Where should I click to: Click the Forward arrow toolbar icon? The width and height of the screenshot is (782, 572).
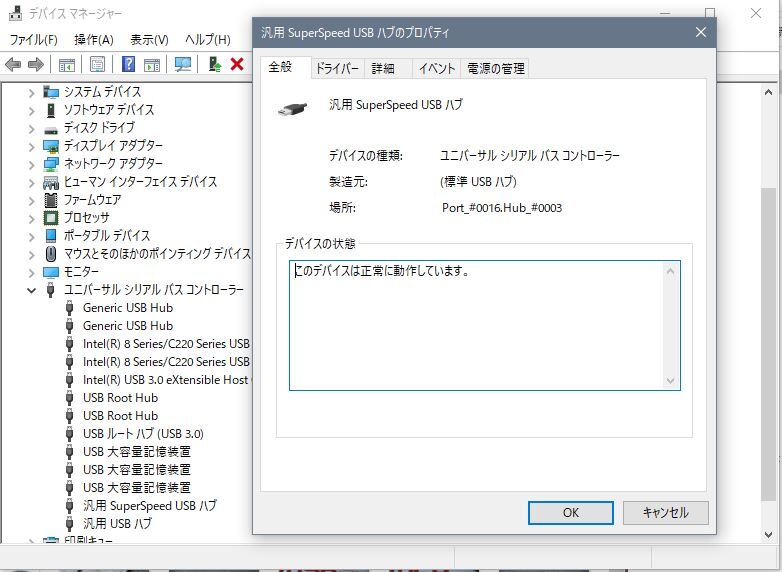(x=35, y=64)
